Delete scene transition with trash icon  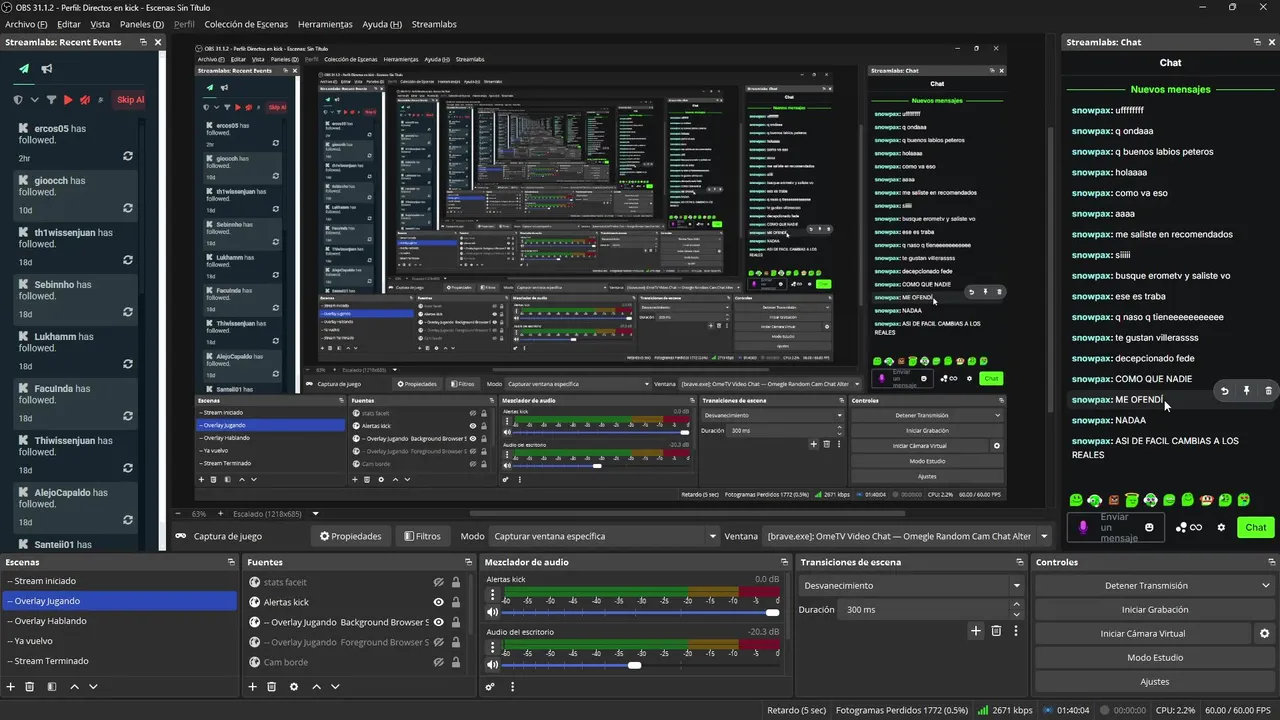996,631
